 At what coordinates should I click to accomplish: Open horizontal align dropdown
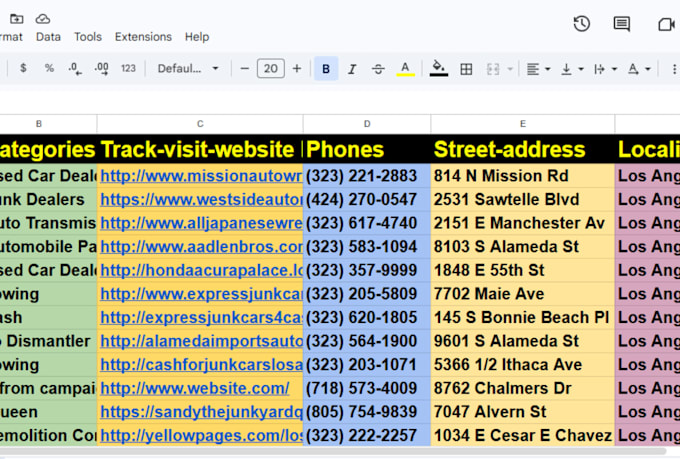(x=538, y=69)
